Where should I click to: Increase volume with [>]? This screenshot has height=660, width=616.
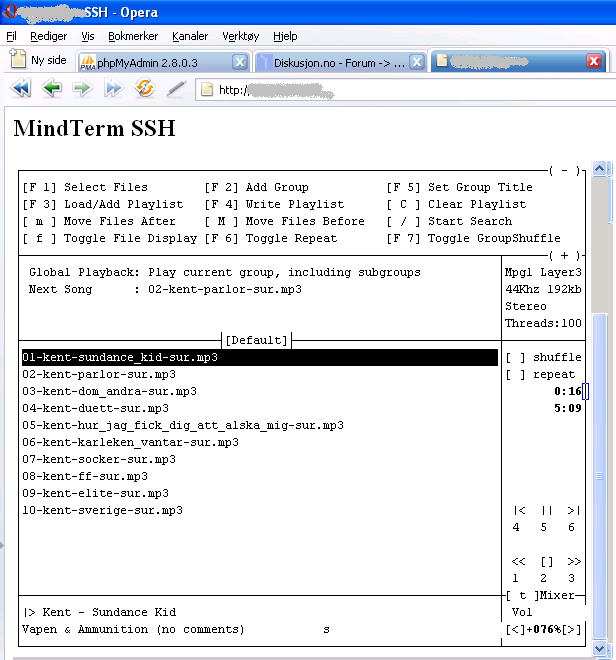pyautogui.click(x=571, y=629)
